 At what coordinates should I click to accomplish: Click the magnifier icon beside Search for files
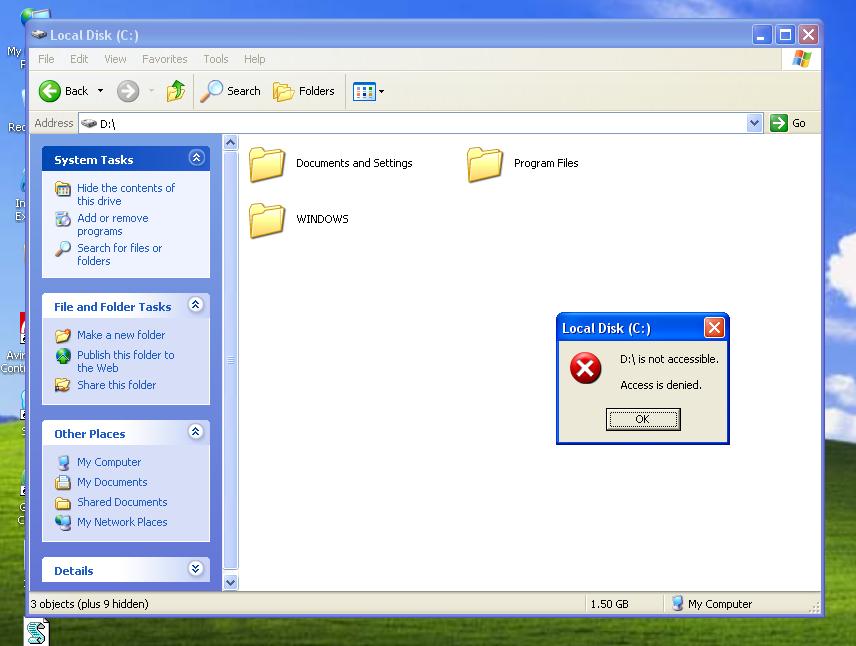click(x=63, y=249)
